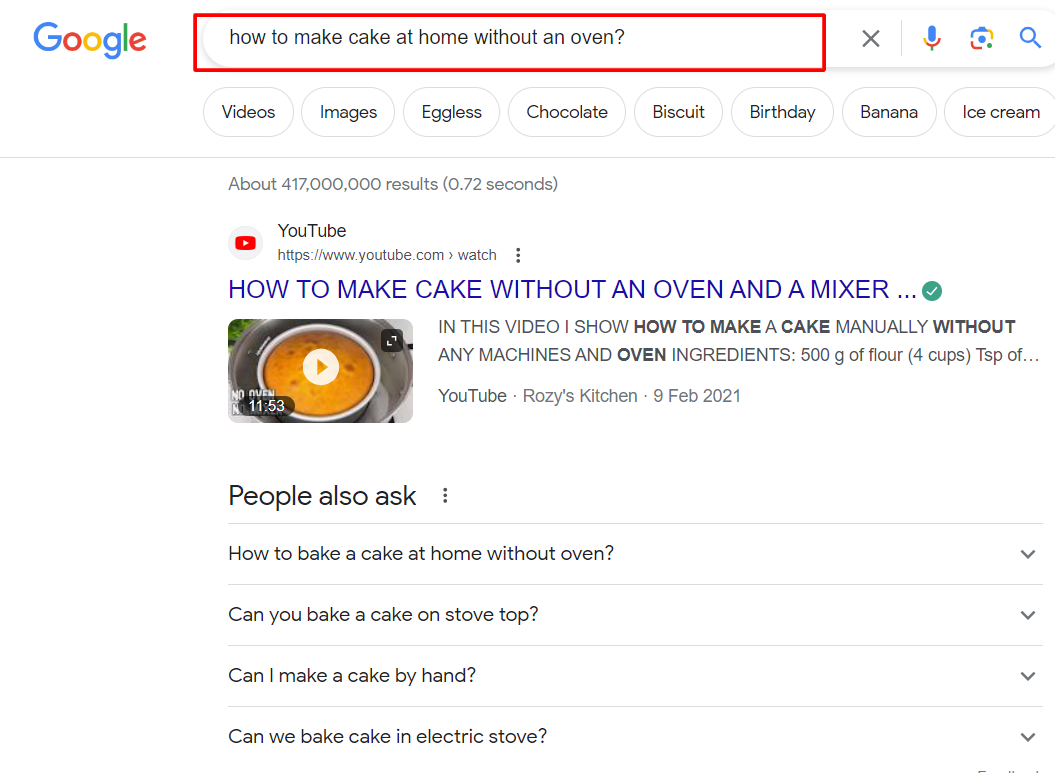
Task: Clear the search query with X icon
Action: (871, 39)
